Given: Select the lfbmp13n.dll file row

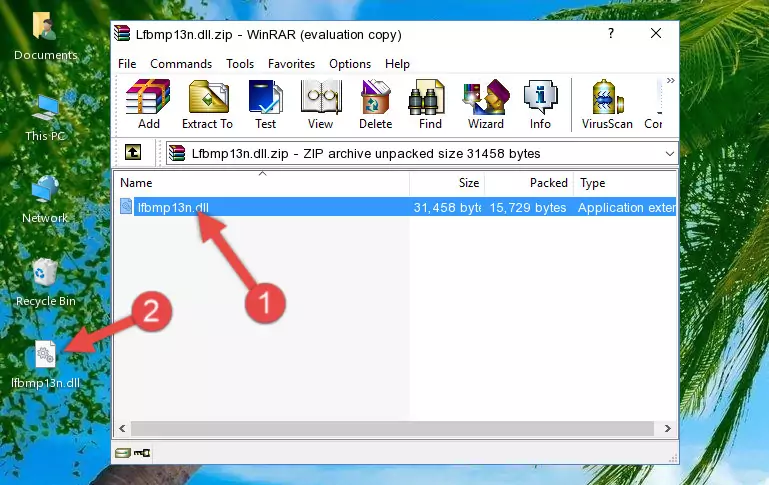Looking at the screenshot, I should click(397, 207).
